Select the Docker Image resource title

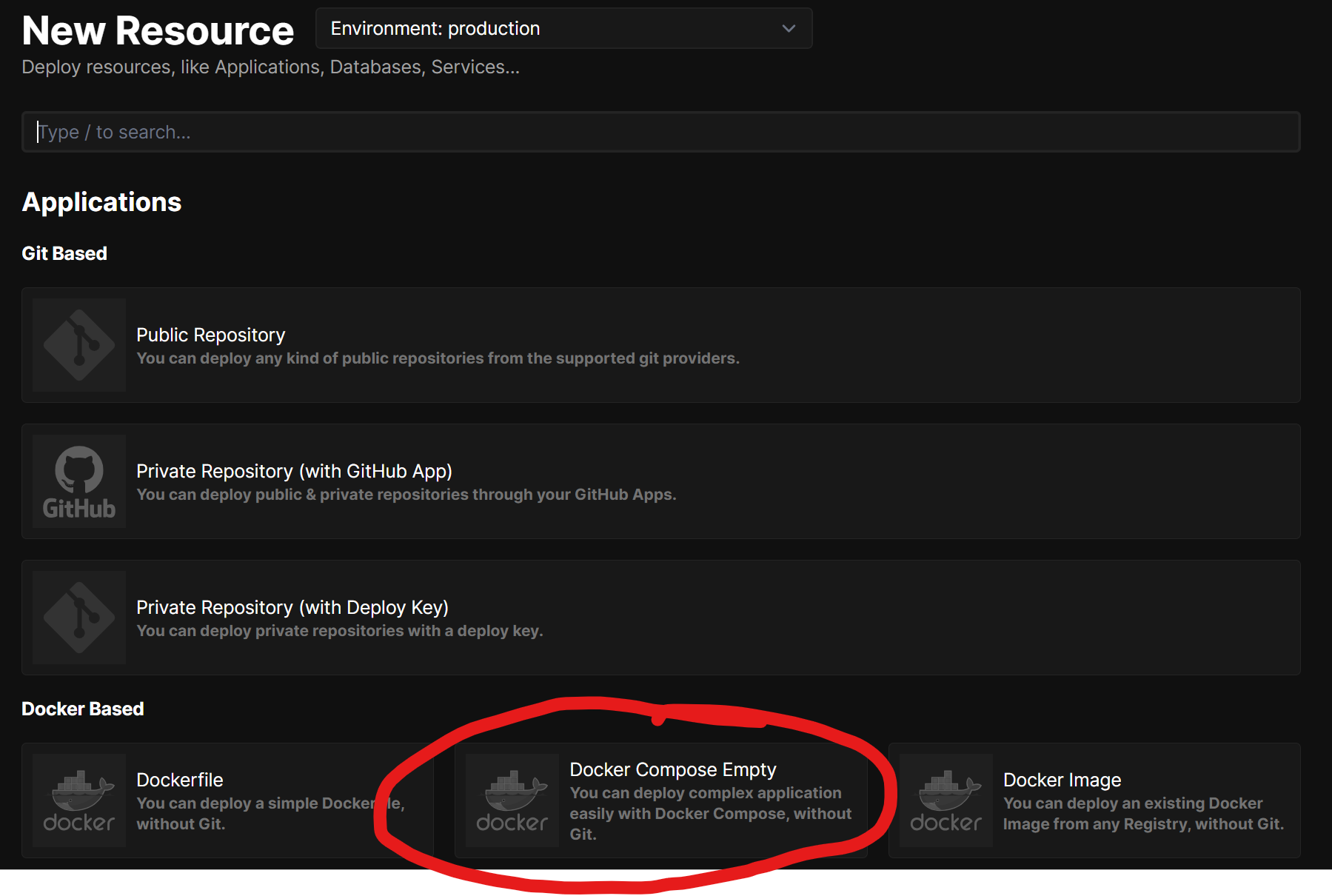tap(1062, 780)
